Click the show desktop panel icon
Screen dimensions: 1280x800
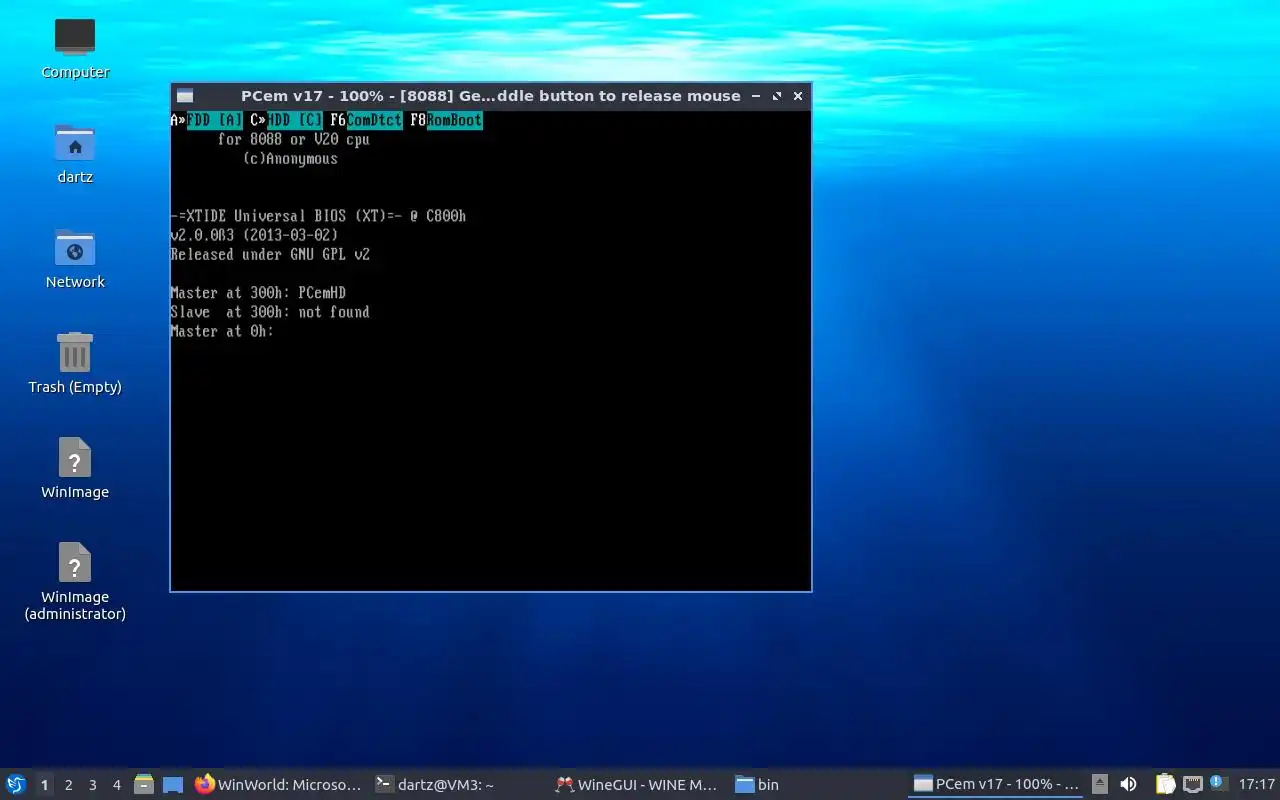click(x=173, y=785)
